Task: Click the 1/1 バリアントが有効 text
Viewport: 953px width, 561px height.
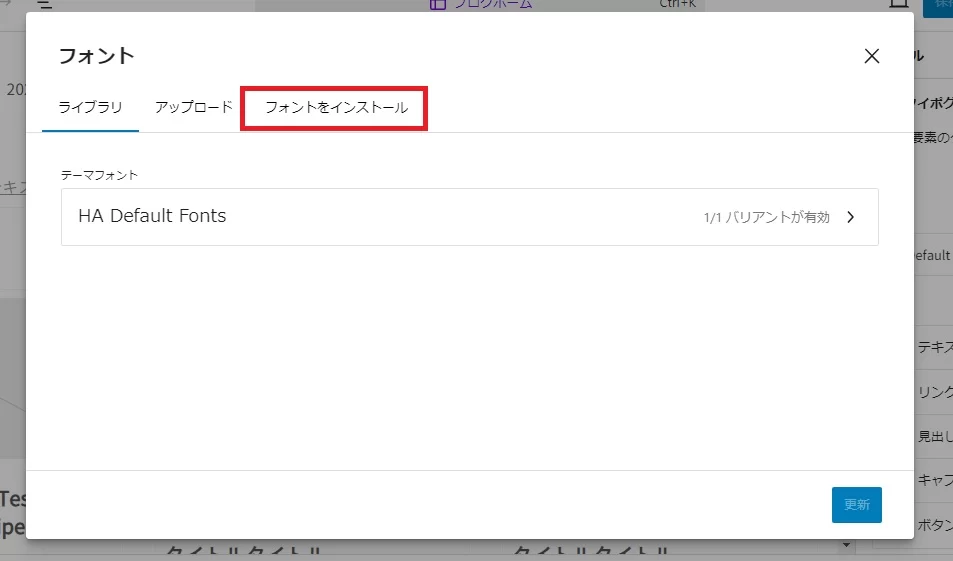Action: pos(766,217)
